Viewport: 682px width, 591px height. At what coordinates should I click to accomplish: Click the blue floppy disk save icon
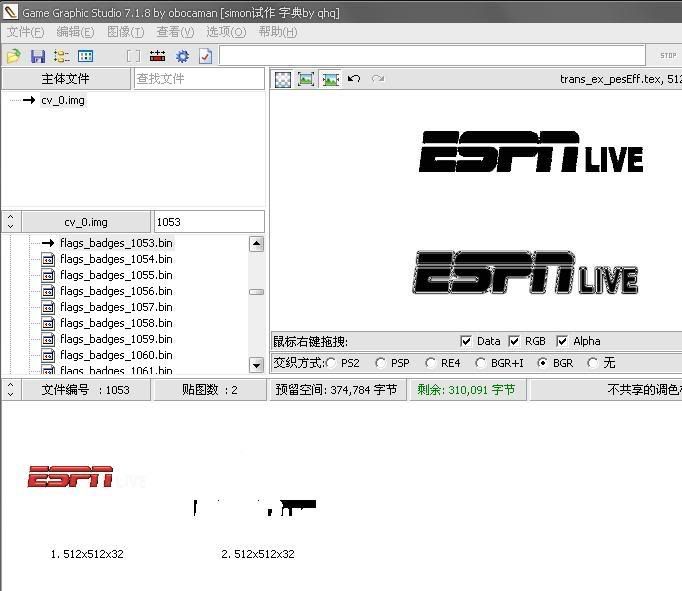[x=38, y=56]
